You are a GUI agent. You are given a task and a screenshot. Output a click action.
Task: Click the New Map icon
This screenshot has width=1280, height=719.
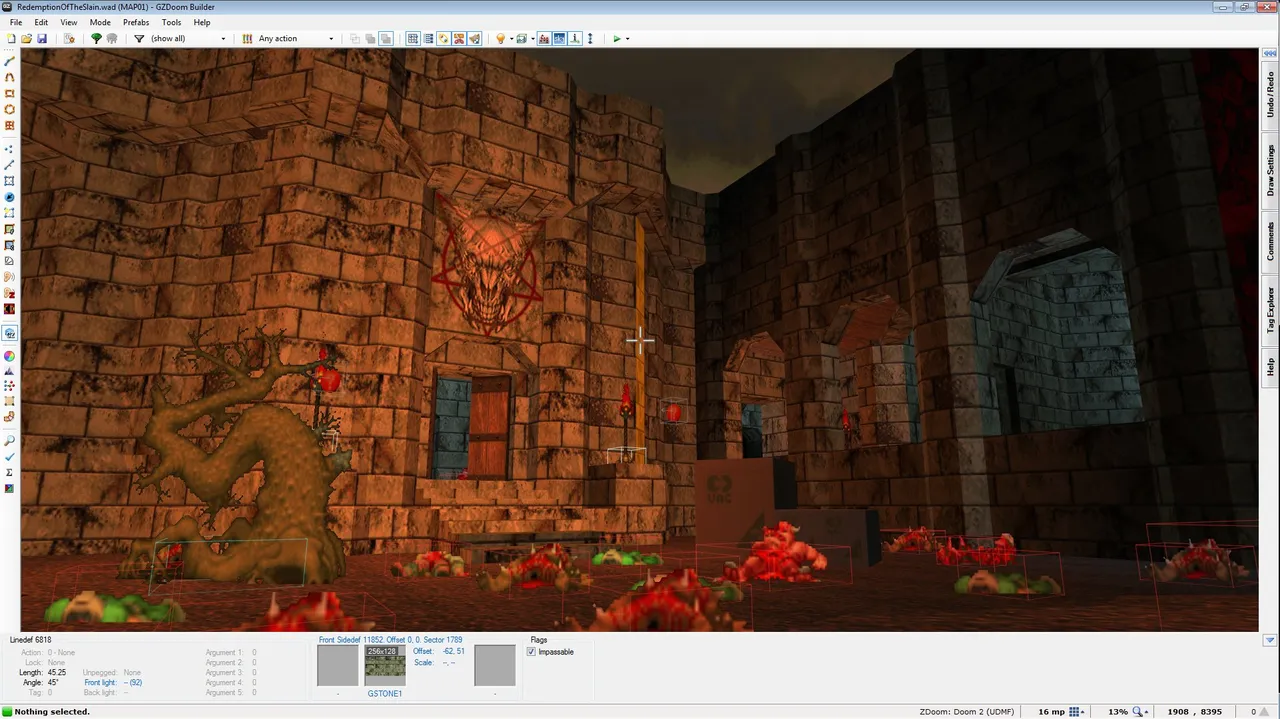point(11,38)
